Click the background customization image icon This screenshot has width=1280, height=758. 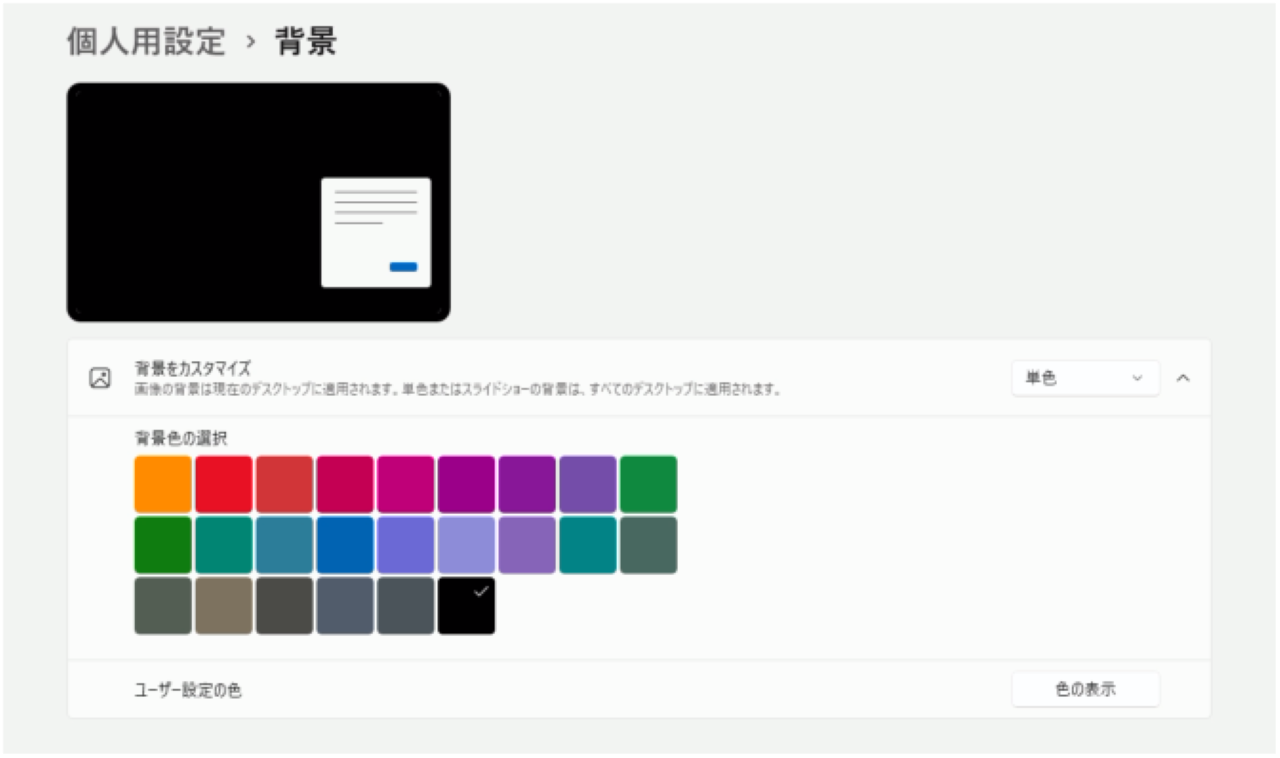(99, 378)
